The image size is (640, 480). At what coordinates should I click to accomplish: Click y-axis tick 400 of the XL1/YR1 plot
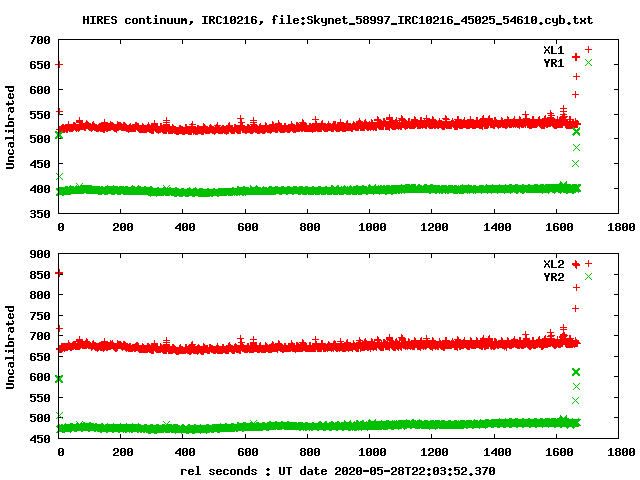(x=40, y=189)
